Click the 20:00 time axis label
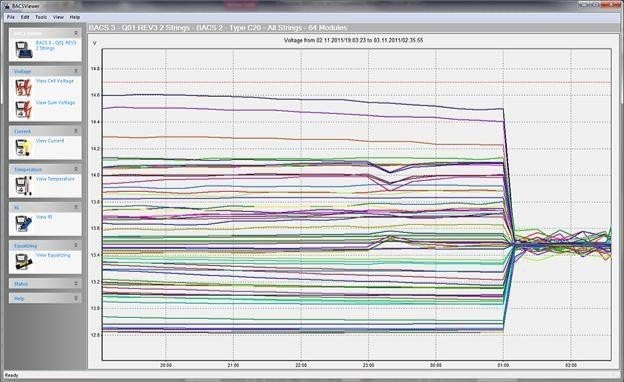624x382 pixels. tap(166, 365)
